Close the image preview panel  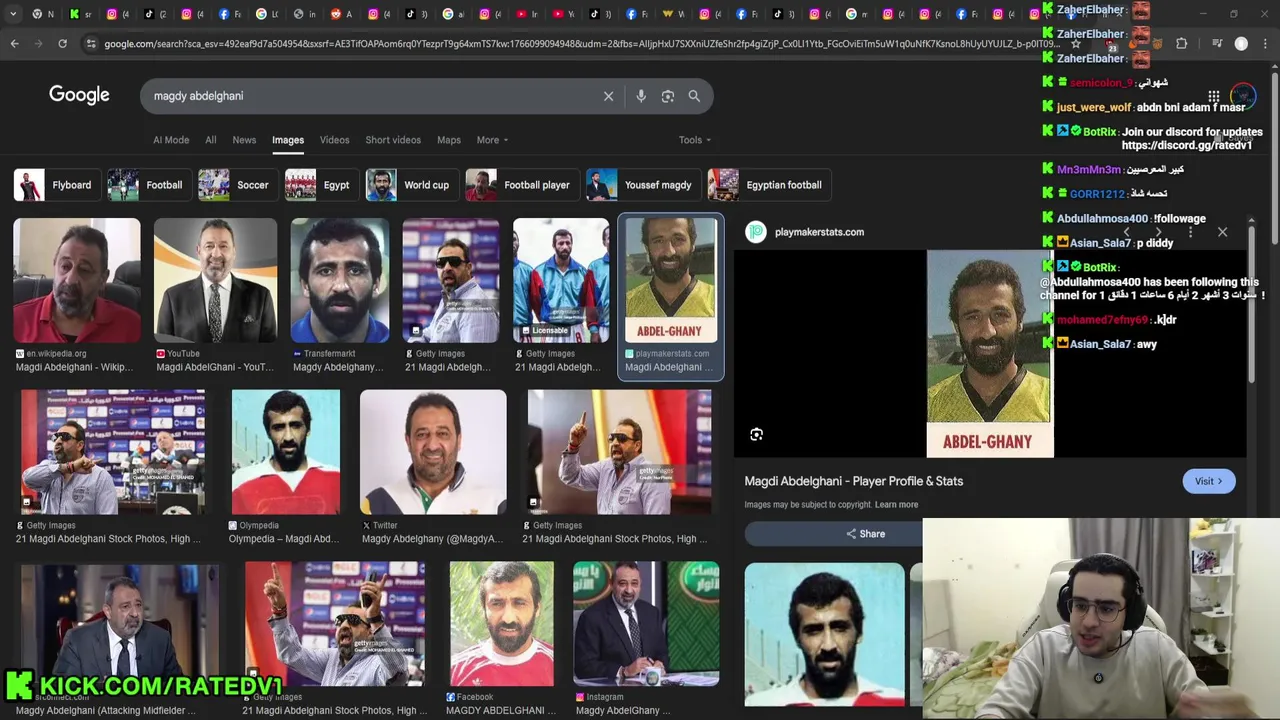pyautogui.click(x=1222, y=232)
